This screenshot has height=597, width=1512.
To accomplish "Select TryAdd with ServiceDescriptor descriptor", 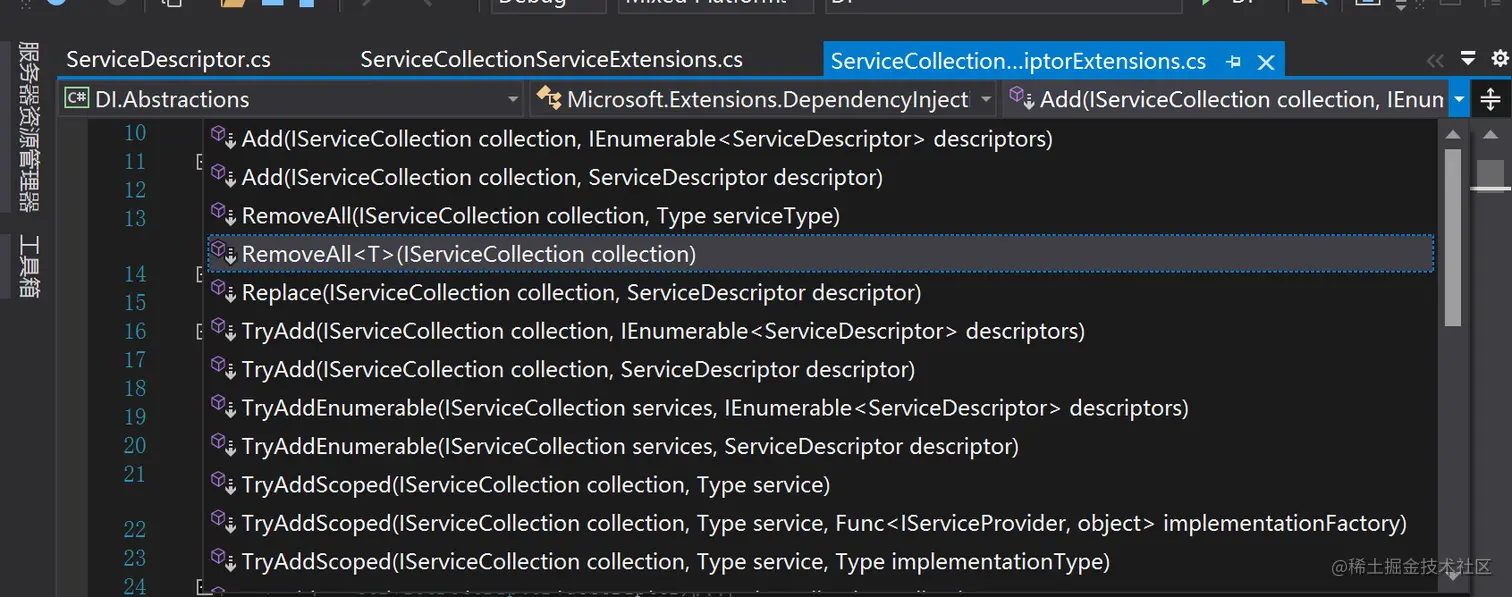I will (820, 369).
